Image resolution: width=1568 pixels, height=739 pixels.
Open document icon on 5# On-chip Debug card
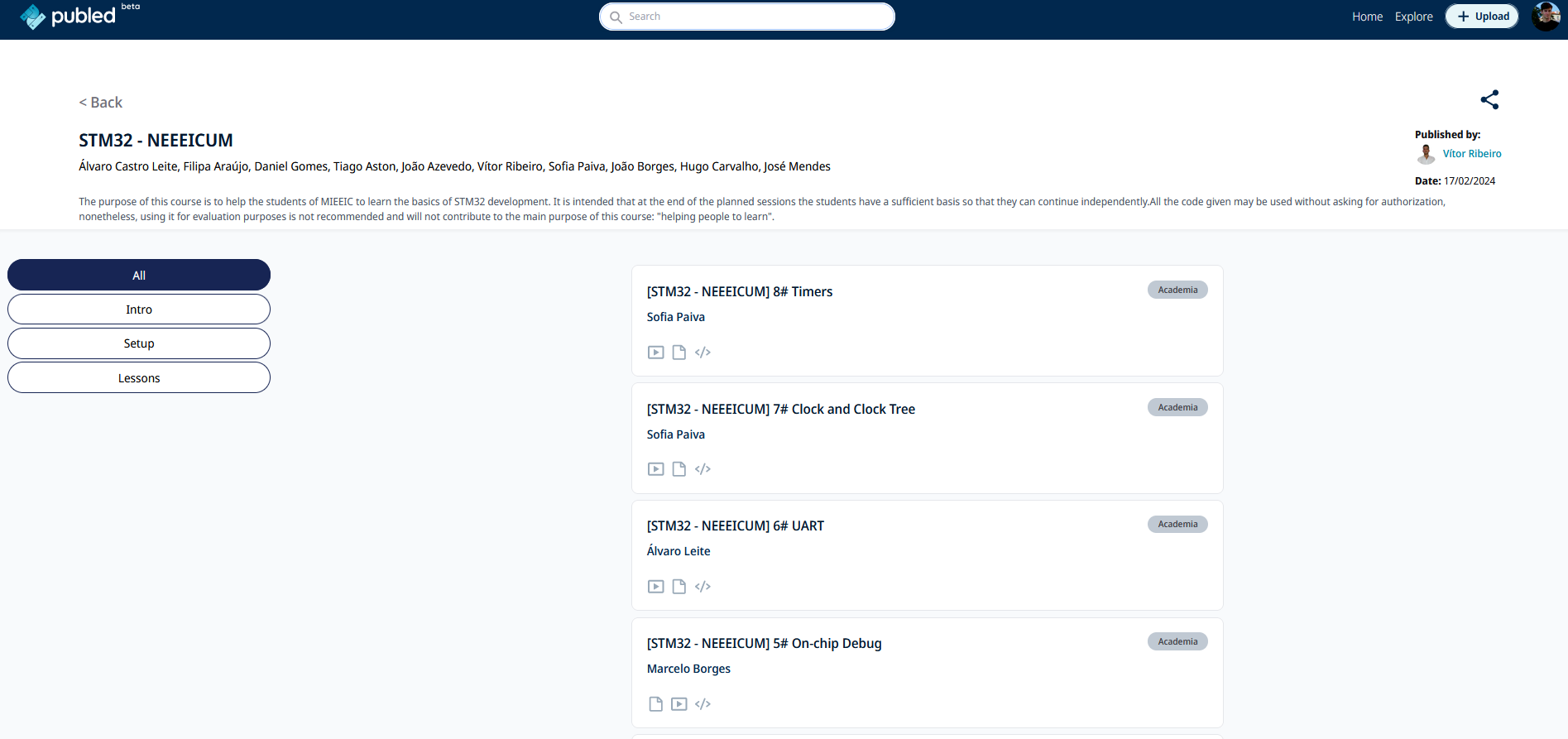pos(655,704)
